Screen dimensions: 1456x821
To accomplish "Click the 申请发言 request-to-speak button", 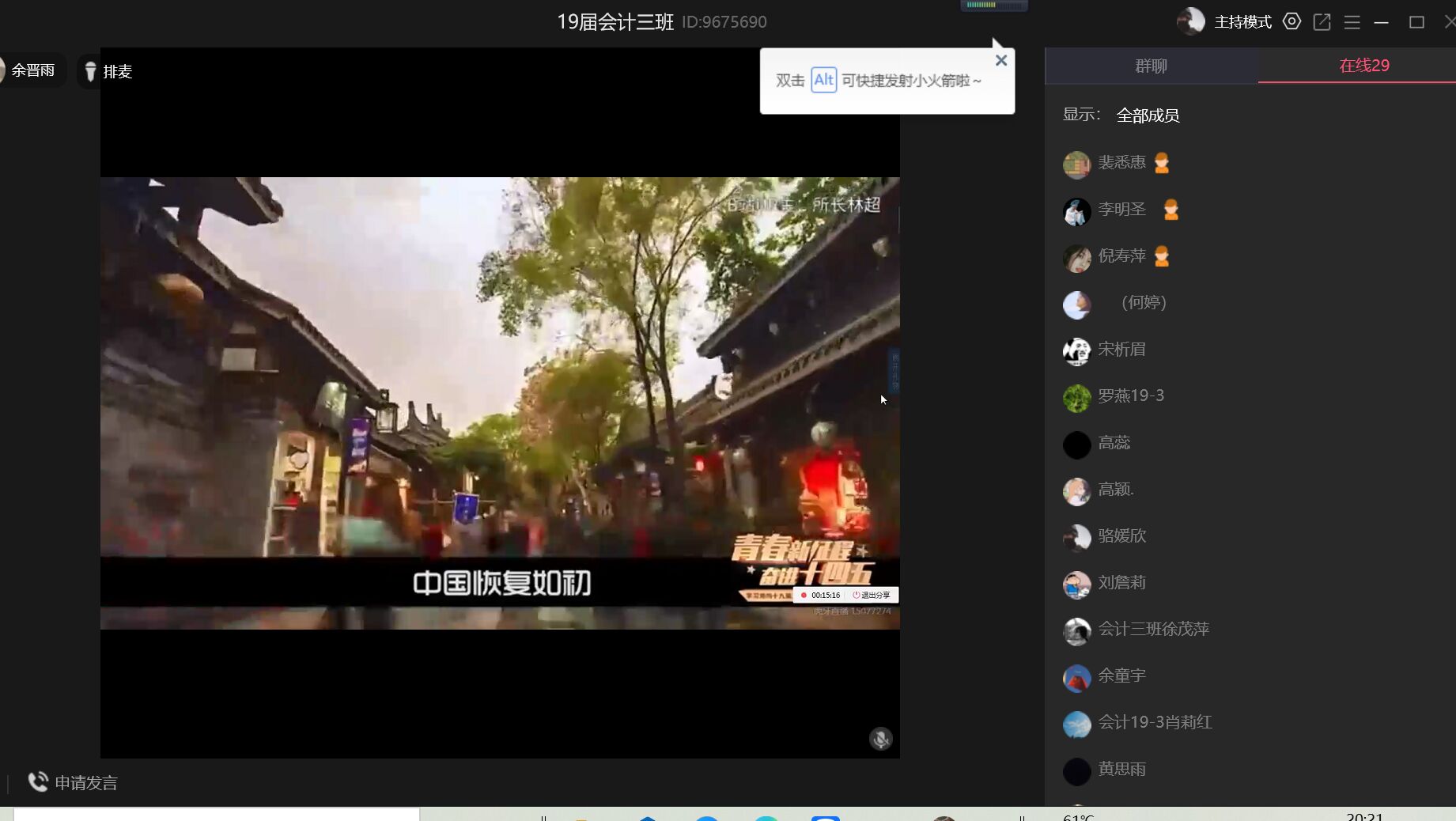I will pyautogui.click(x=73, y=782).
